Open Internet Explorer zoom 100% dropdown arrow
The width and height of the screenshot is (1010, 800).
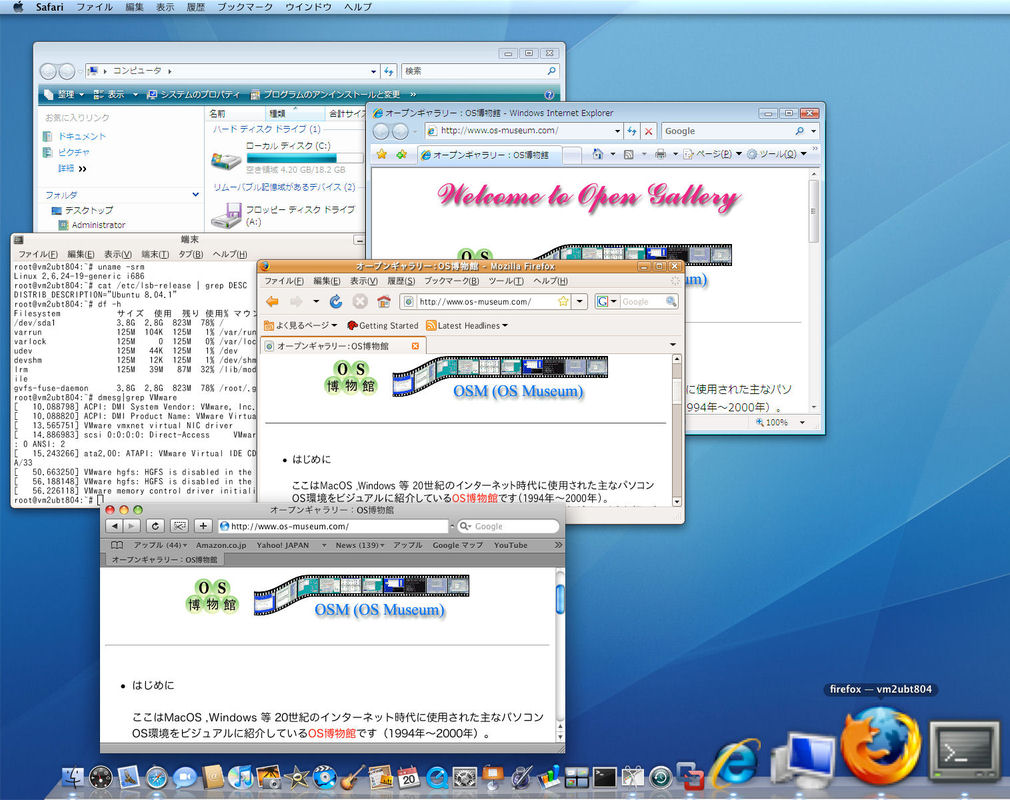tap(802, 423)
